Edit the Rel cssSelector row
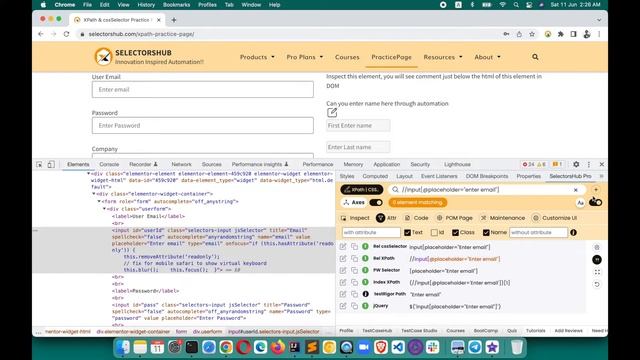 343,247
